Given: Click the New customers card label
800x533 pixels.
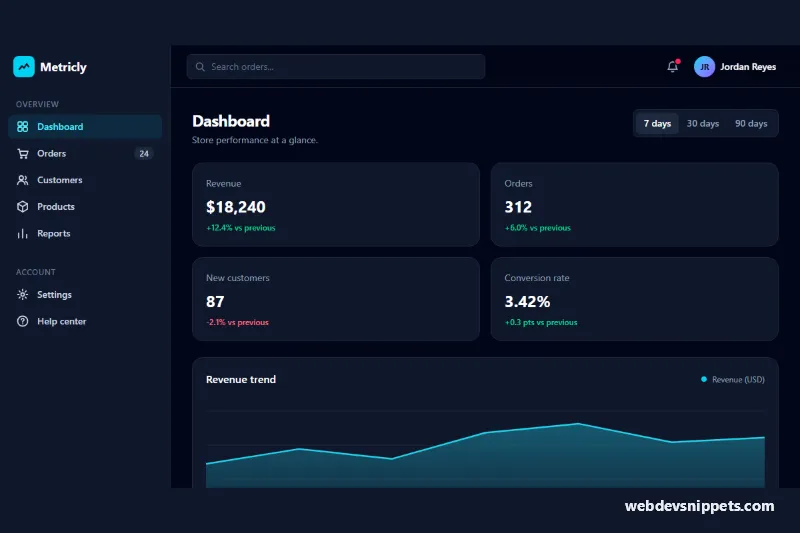Looking at the screenshot, I should click(x=238, y=278).
